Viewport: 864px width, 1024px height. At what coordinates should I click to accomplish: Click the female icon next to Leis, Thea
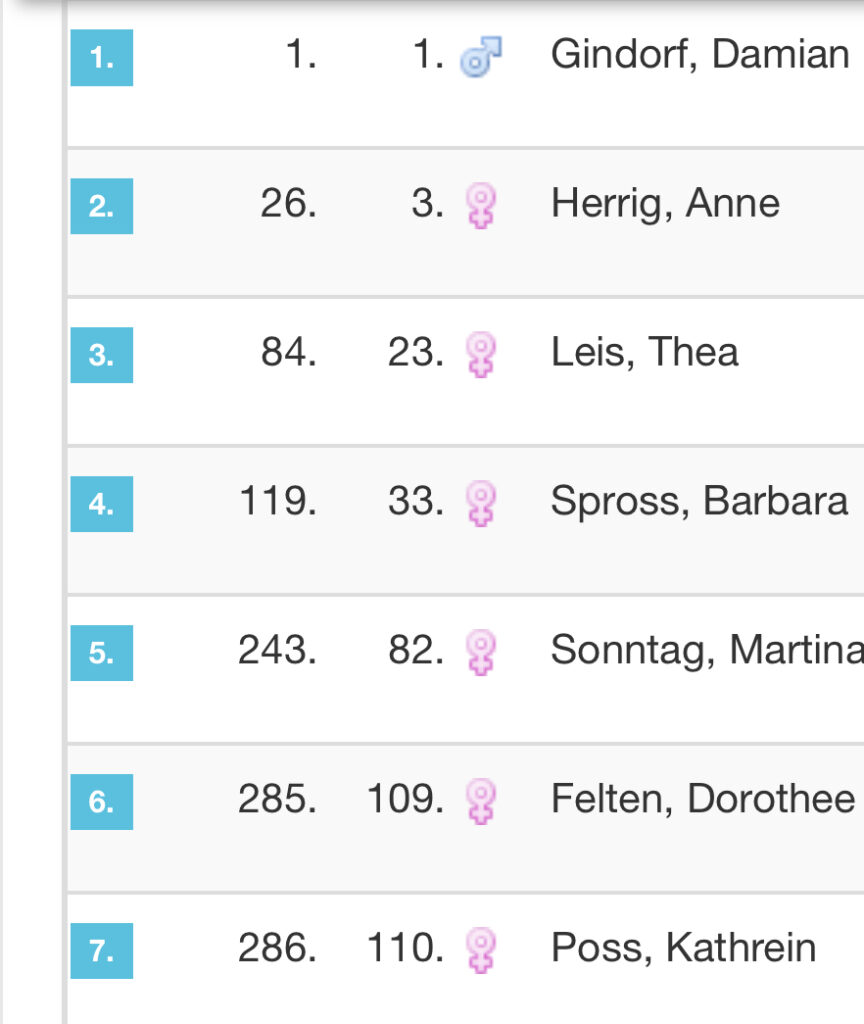tap(481, 355)
